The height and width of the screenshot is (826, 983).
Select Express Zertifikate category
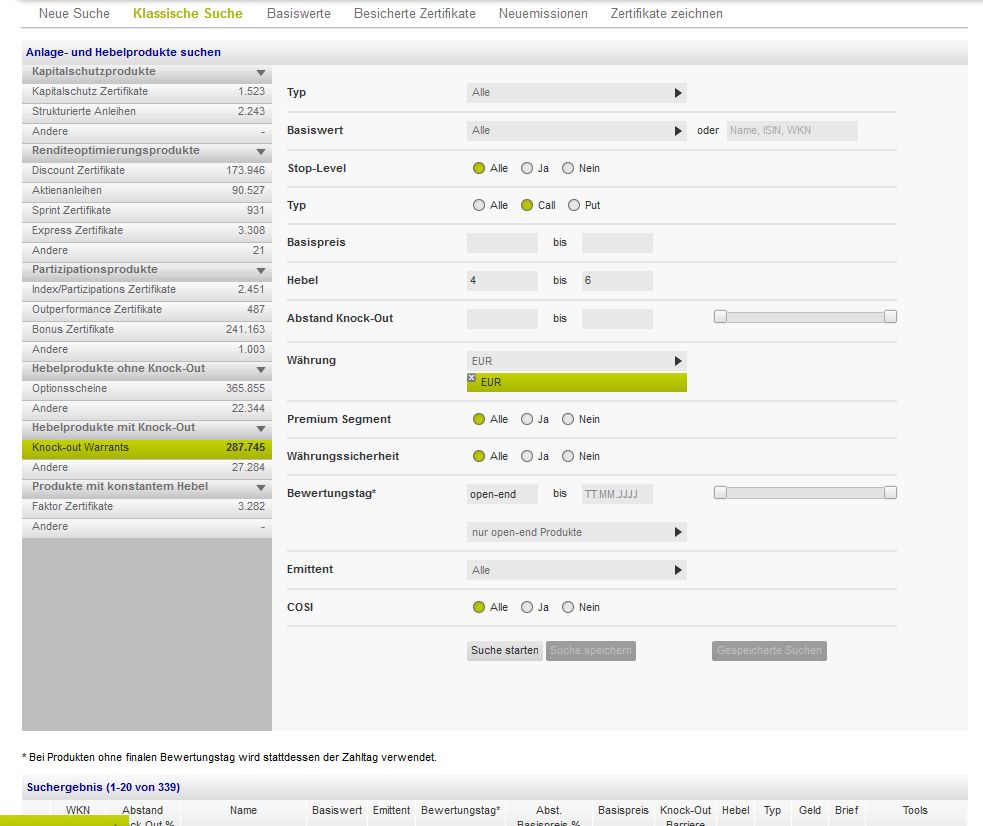coord(147,231)
